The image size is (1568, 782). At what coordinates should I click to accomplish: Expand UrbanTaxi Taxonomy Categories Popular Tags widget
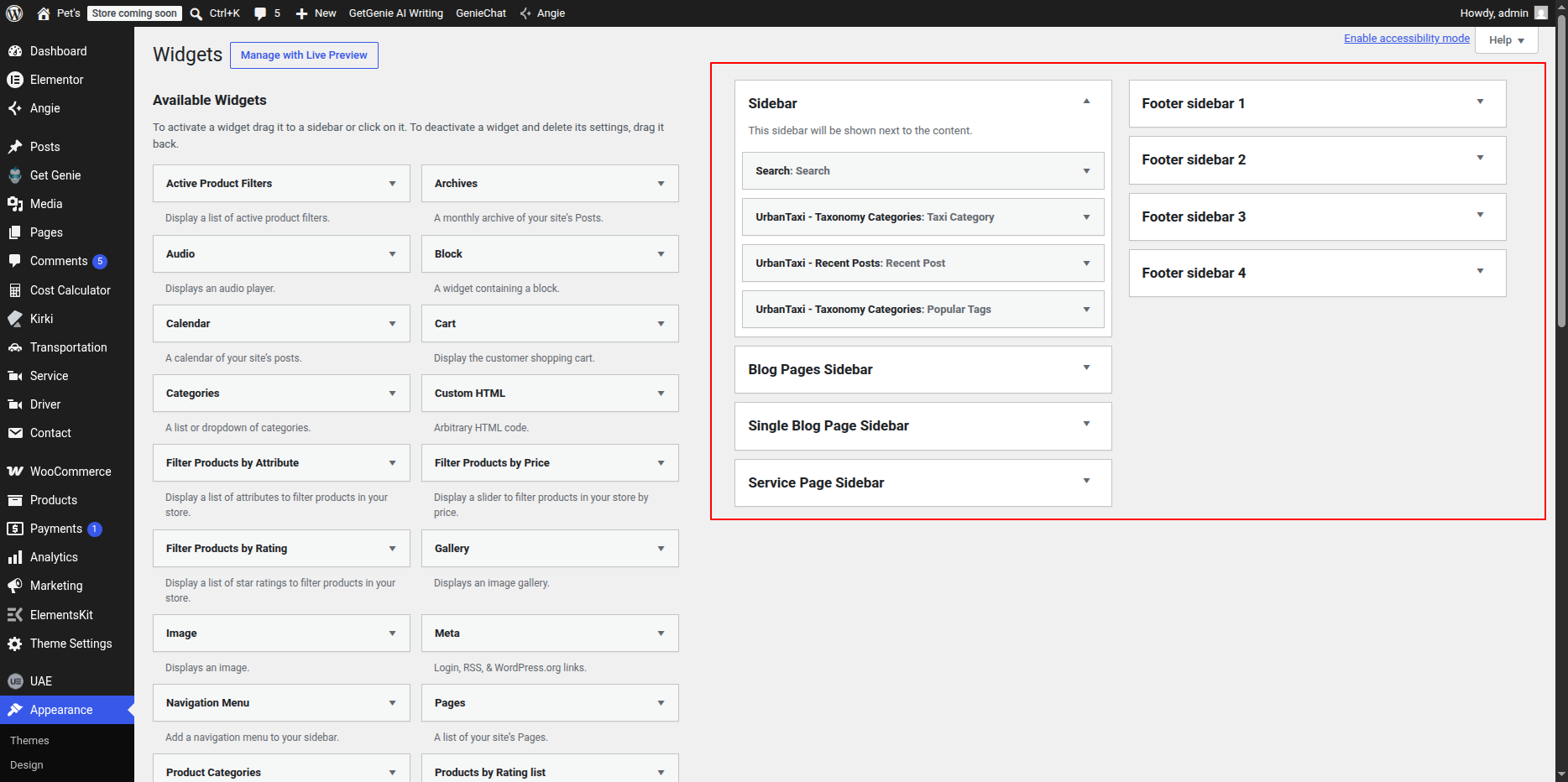pos(1086,310)
